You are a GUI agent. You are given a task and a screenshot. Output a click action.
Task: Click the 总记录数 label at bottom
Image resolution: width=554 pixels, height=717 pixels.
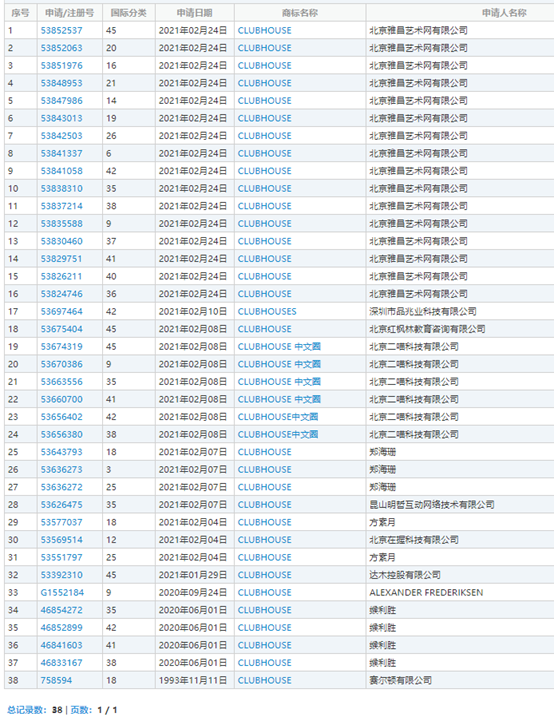coord(27,710)
